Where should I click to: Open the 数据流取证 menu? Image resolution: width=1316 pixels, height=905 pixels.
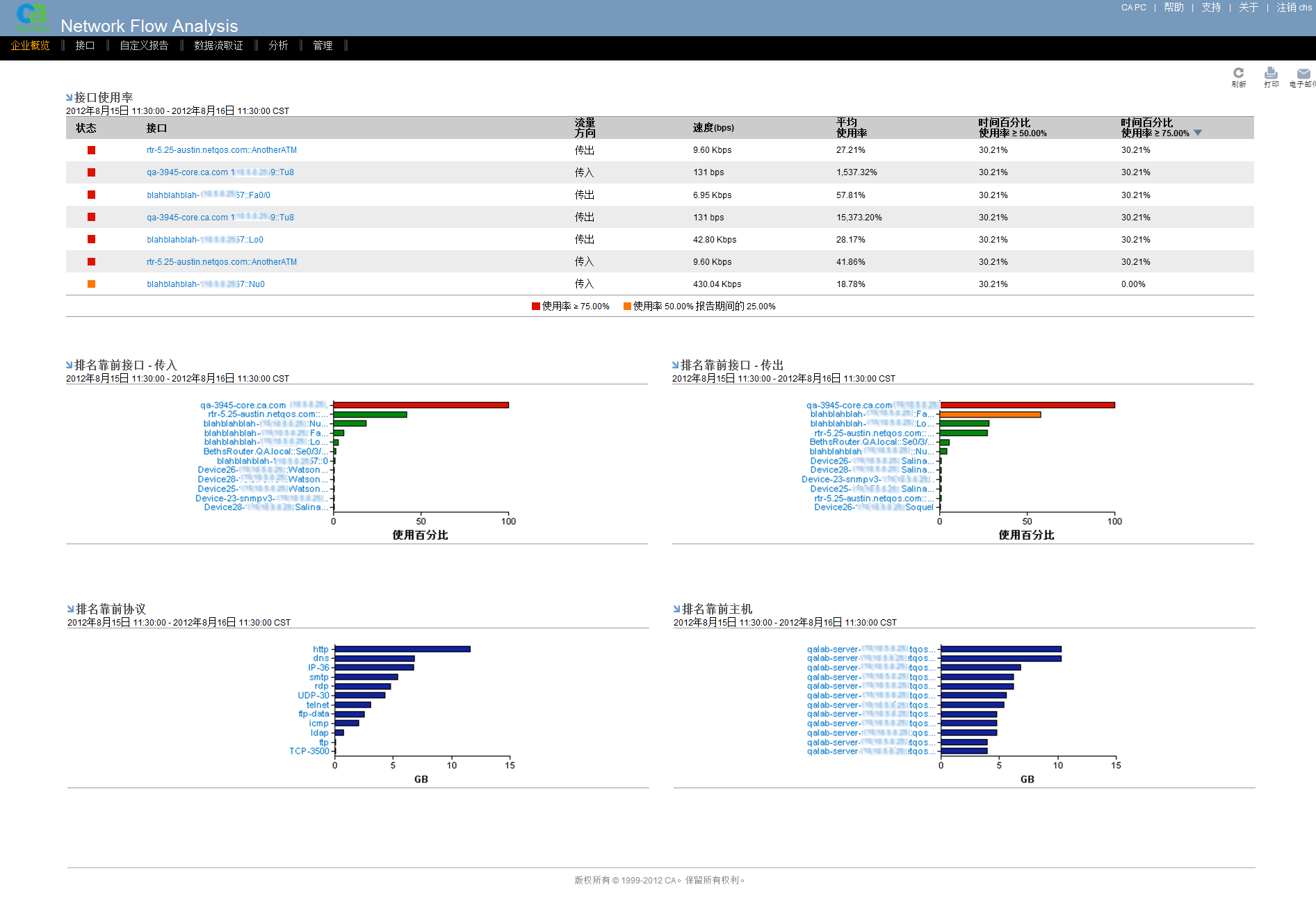(218, 46)
